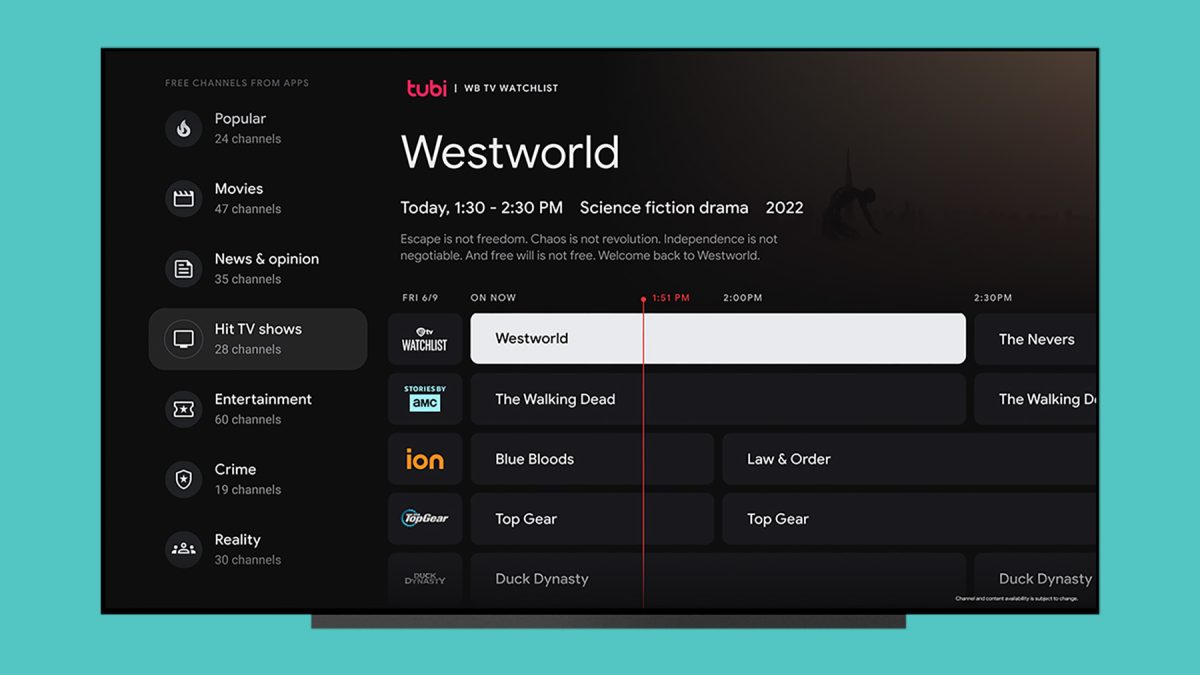Click the tubi logo in header

coord(426,88)
